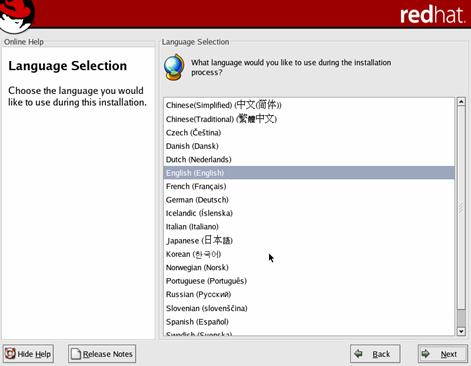Select Portuguese (Português)
Viewport: 471px width, 366px height.
pos(309,281)
